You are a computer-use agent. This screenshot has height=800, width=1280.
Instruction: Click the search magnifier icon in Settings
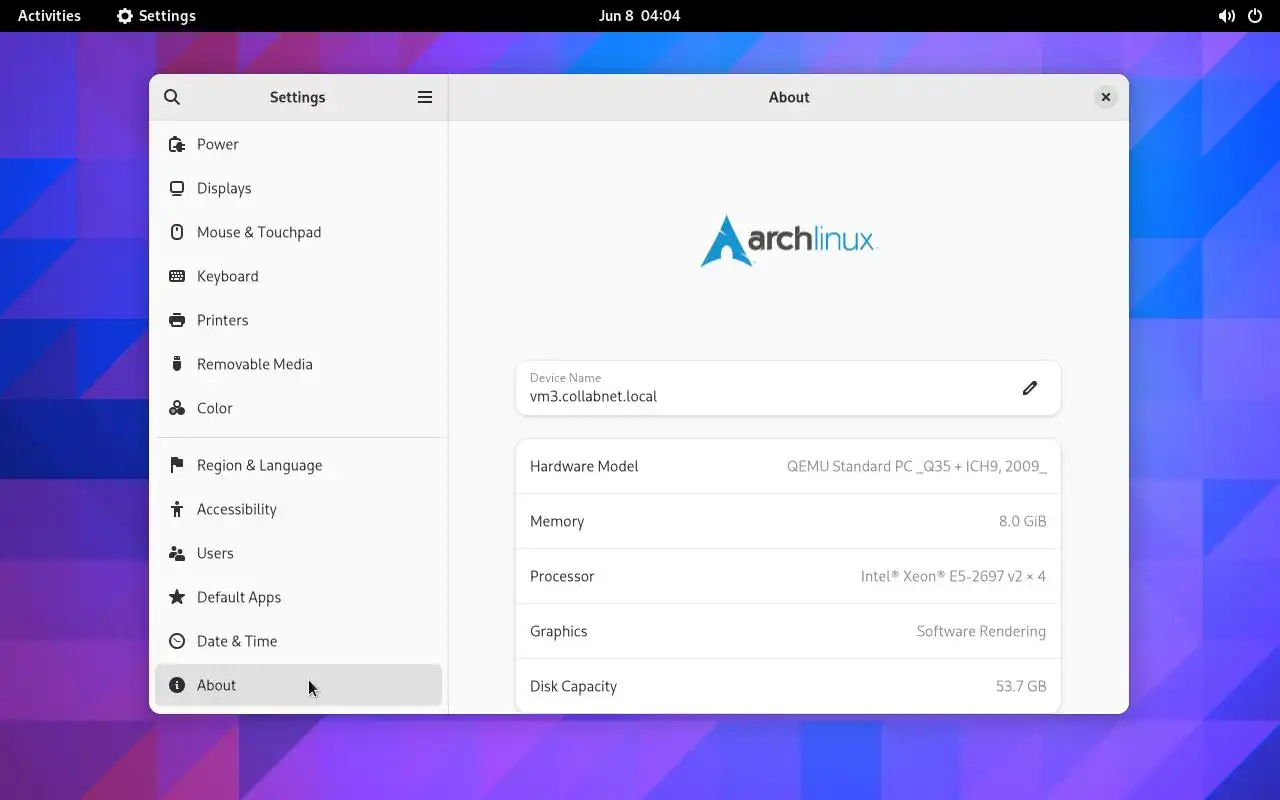coord(172,97)
